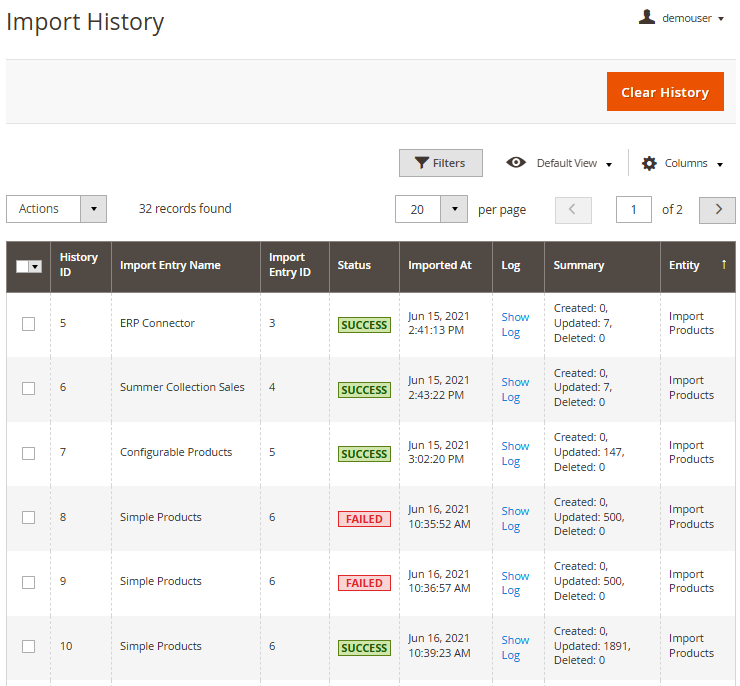
Task: Open the Default View dropdown
Action: pyautogui.click(x=574, y=163)
